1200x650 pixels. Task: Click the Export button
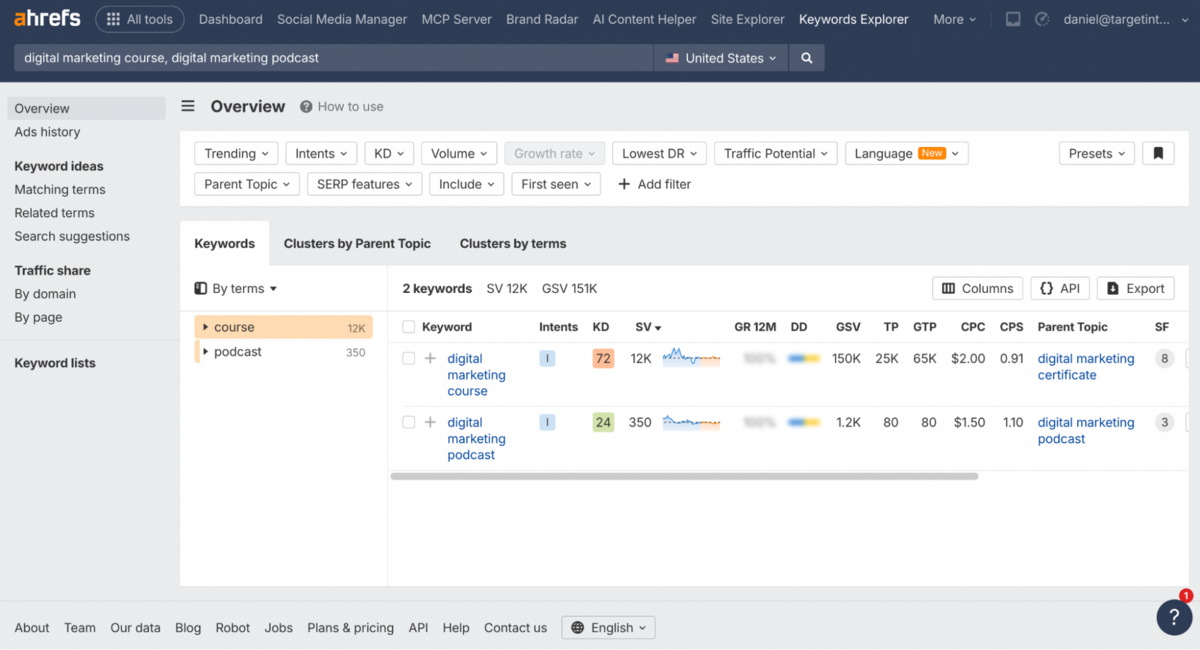click(1135, 288)
